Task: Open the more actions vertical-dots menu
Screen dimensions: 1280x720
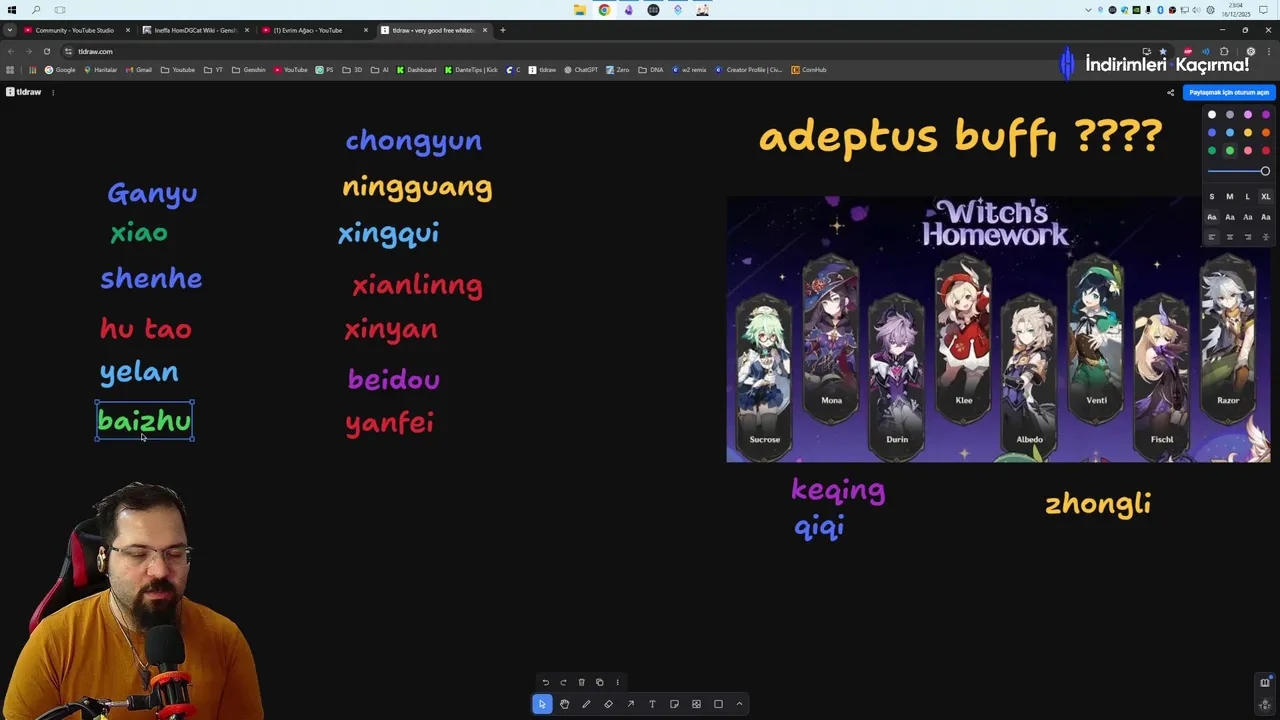Action: coord(617,682)
